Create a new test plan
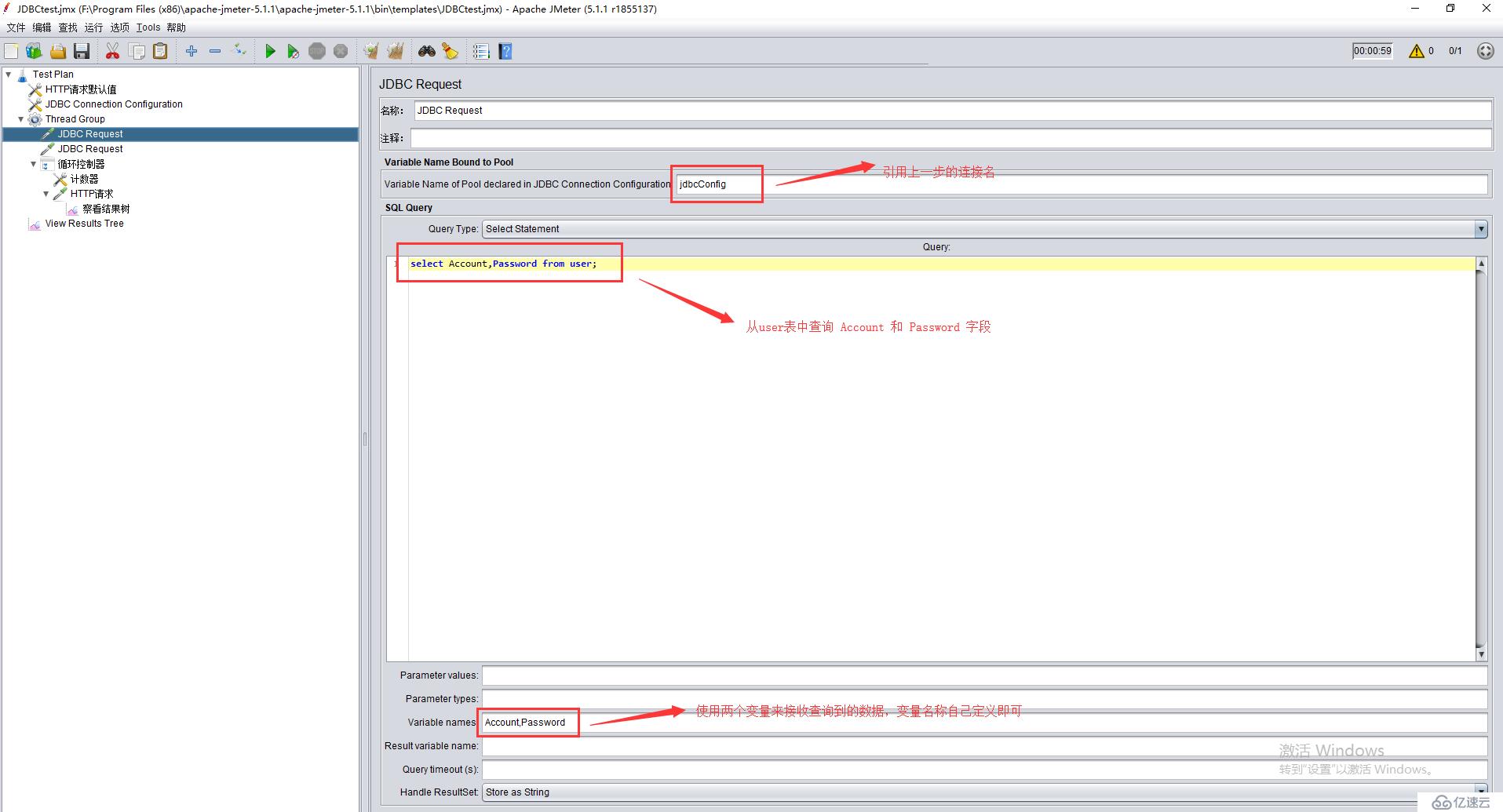The image size is (1503, 812). [11, 51]
